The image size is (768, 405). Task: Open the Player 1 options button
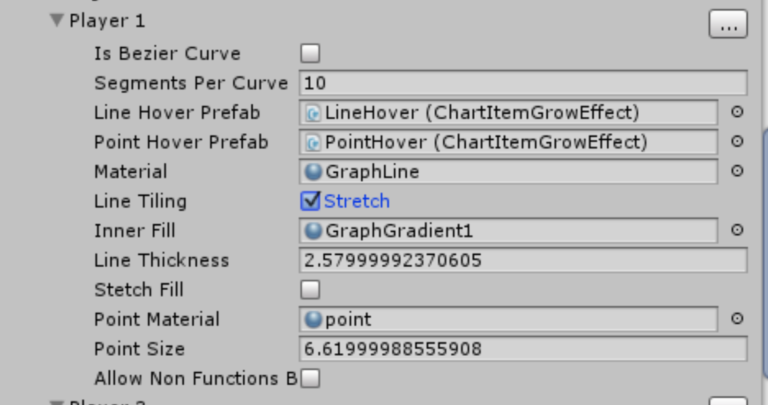click(x=728, y=24)
